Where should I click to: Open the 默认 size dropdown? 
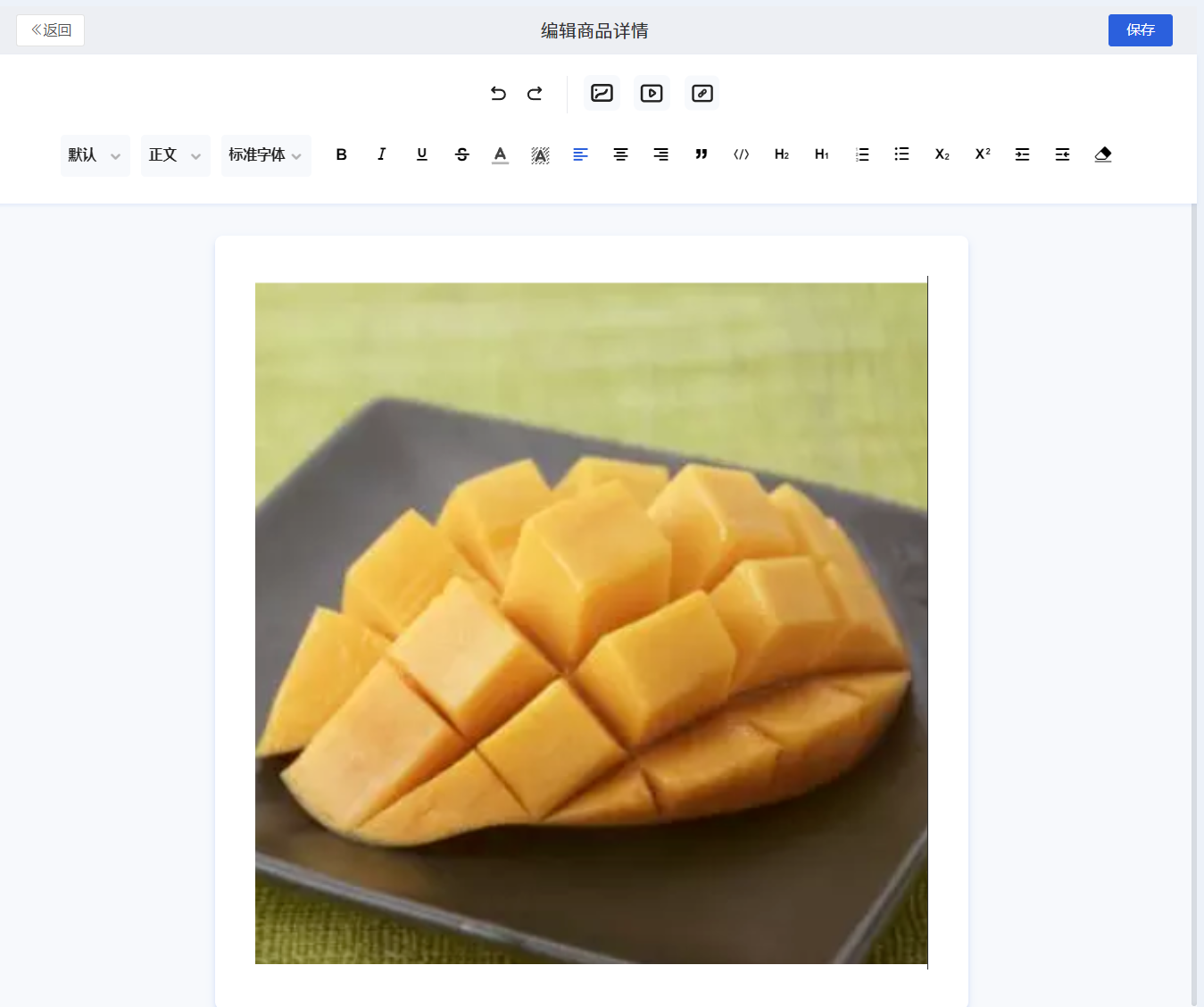(95, 155)
